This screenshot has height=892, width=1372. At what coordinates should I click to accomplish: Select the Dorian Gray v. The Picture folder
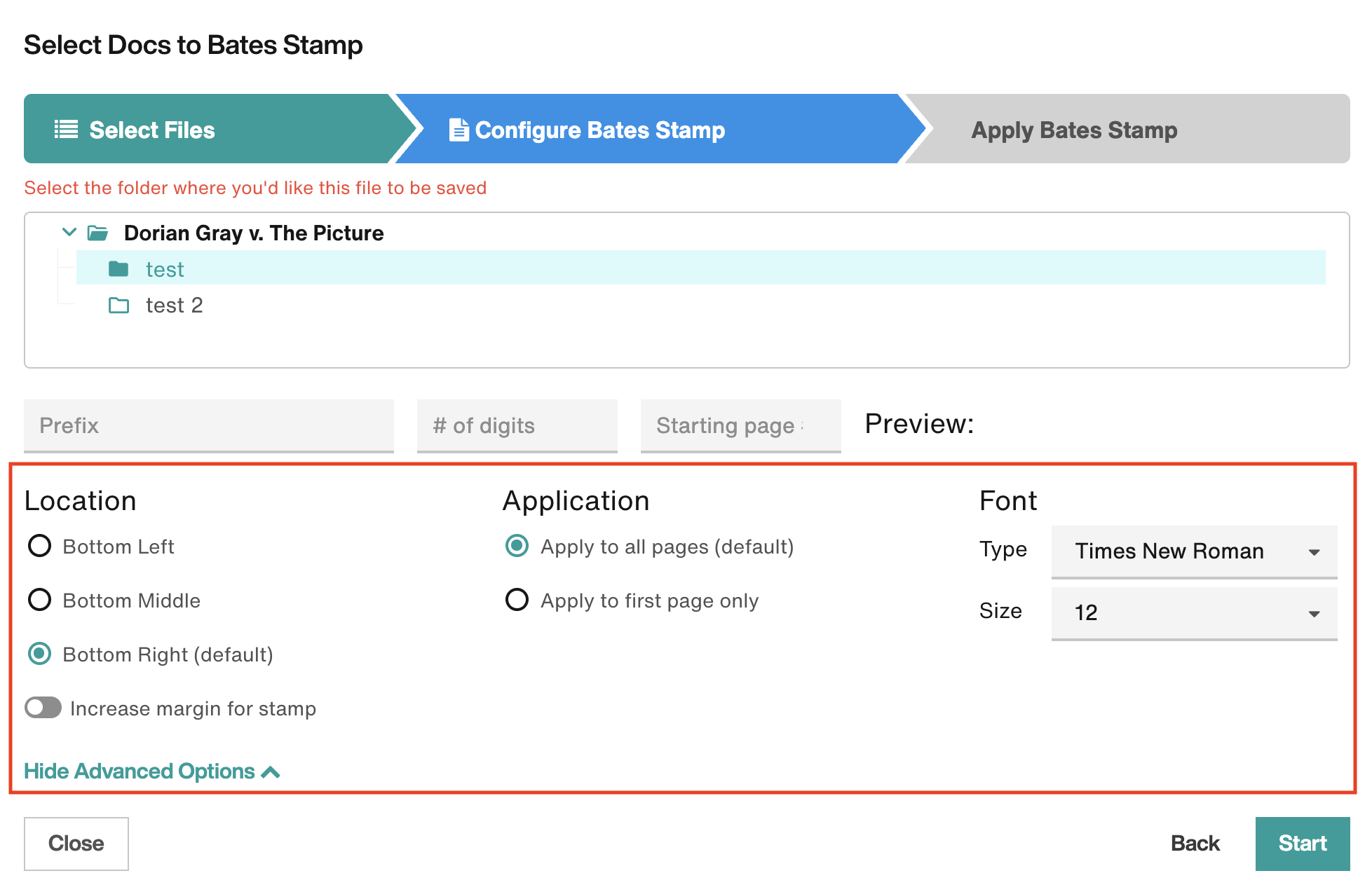tap(254, 233)
